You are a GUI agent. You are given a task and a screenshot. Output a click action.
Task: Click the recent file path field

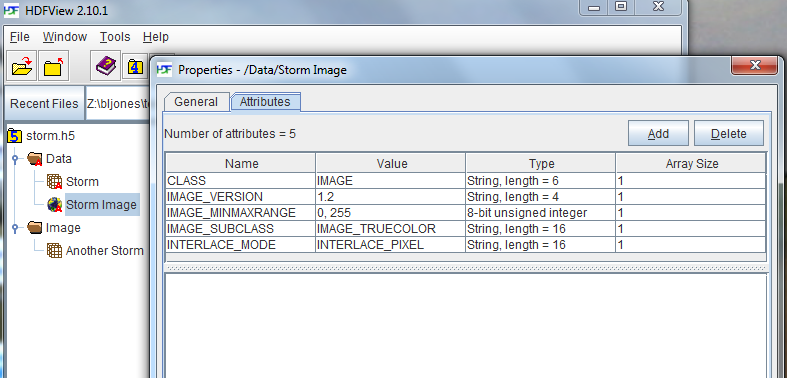[118, 103]
